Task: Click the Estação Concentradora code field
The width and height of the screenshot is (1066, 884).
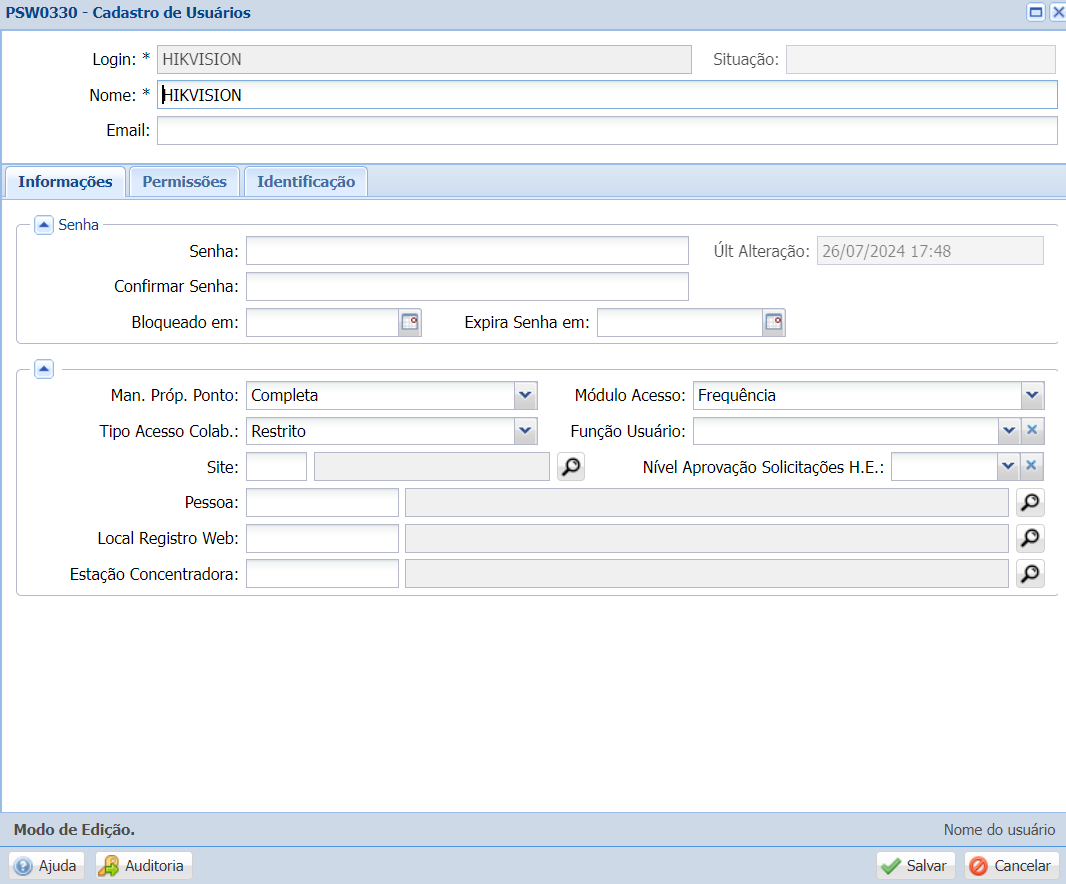Action: (x=322, y=574)
